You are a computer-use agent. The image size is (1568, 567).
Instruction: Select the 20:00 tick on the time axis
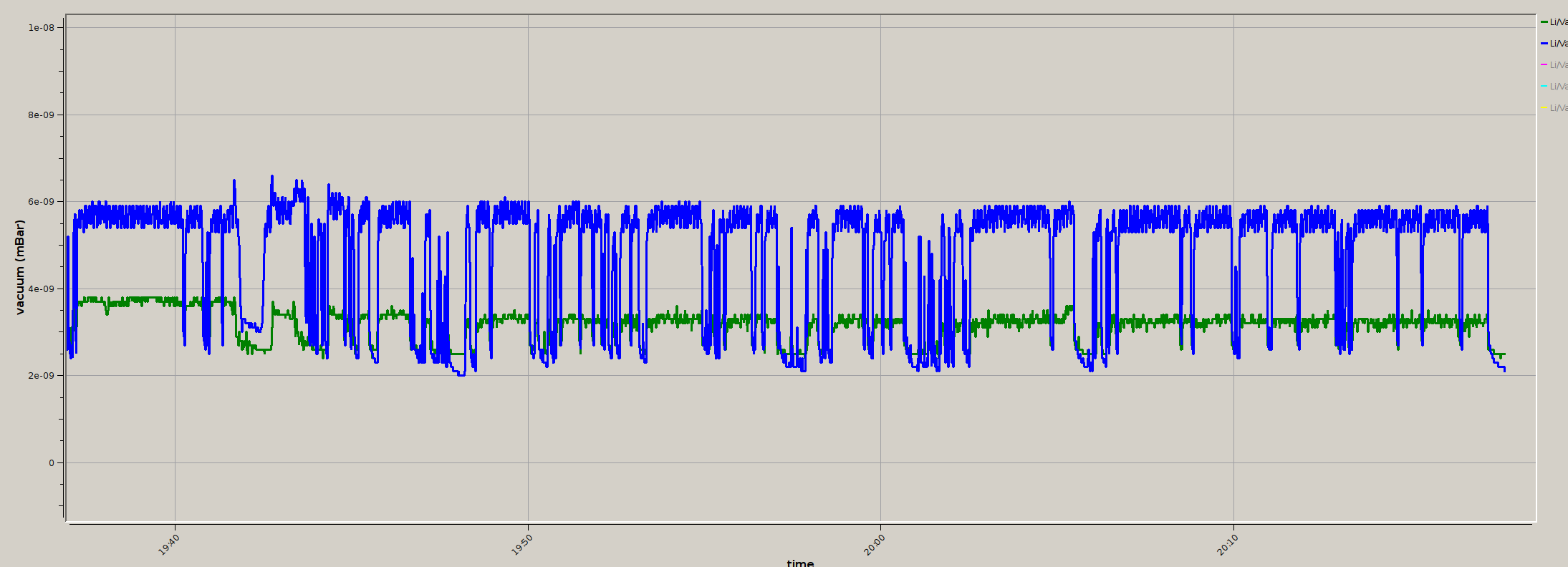(875, 545)
